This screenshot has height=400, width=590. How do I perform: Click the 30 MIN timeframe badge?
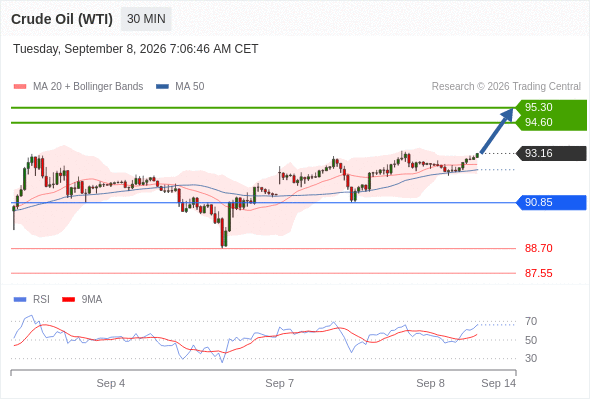(146, 19)
